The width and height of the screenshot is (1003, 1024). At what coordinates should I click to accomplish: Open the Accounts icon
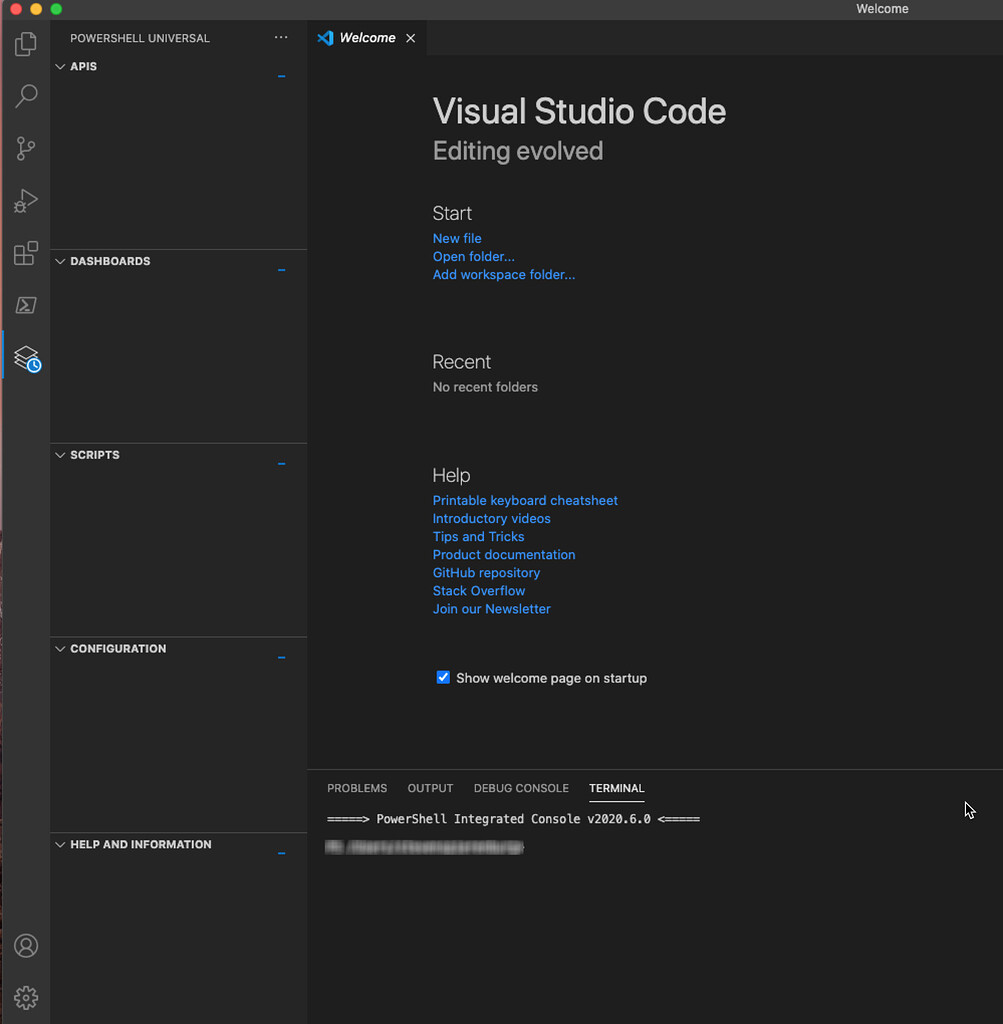(25, 945)
